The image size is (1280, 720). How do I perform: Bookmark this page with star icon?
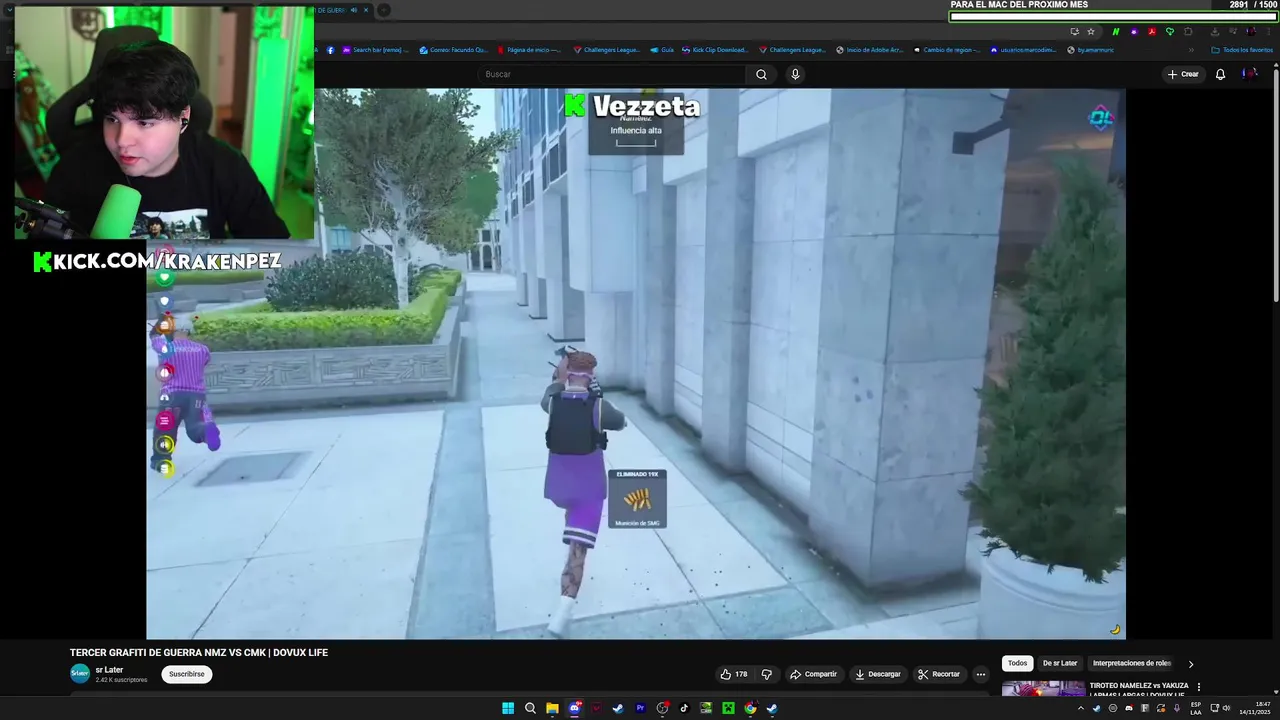1091,31
